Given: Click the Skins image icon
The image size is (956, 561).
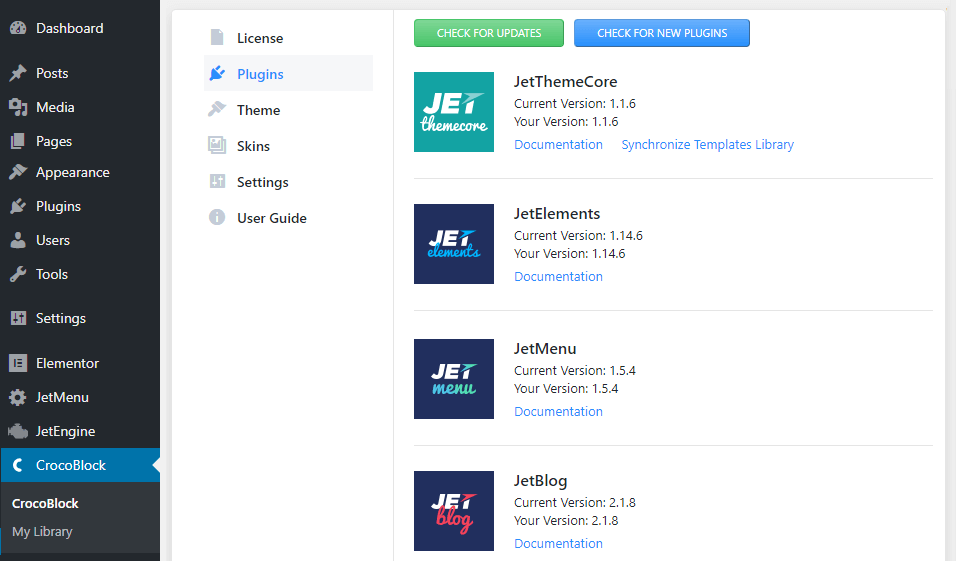Looking at the screenshot, I should pos(217,146).
